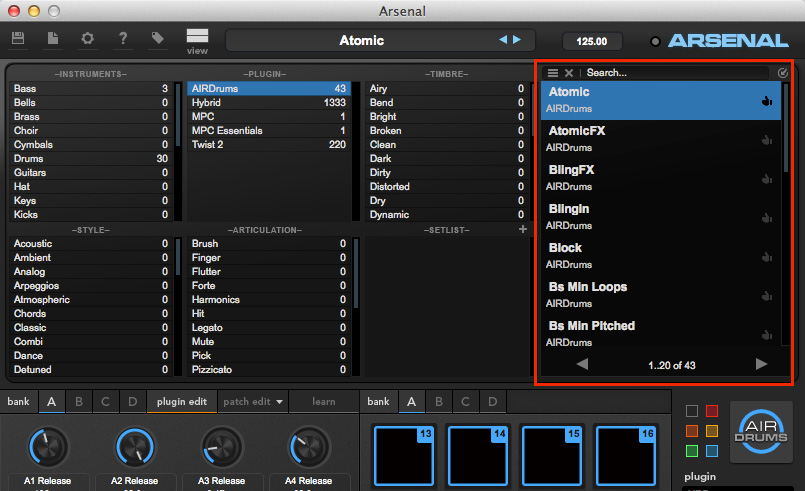
Task: Click the Atomic preset name display
Action: pos(380,40)
